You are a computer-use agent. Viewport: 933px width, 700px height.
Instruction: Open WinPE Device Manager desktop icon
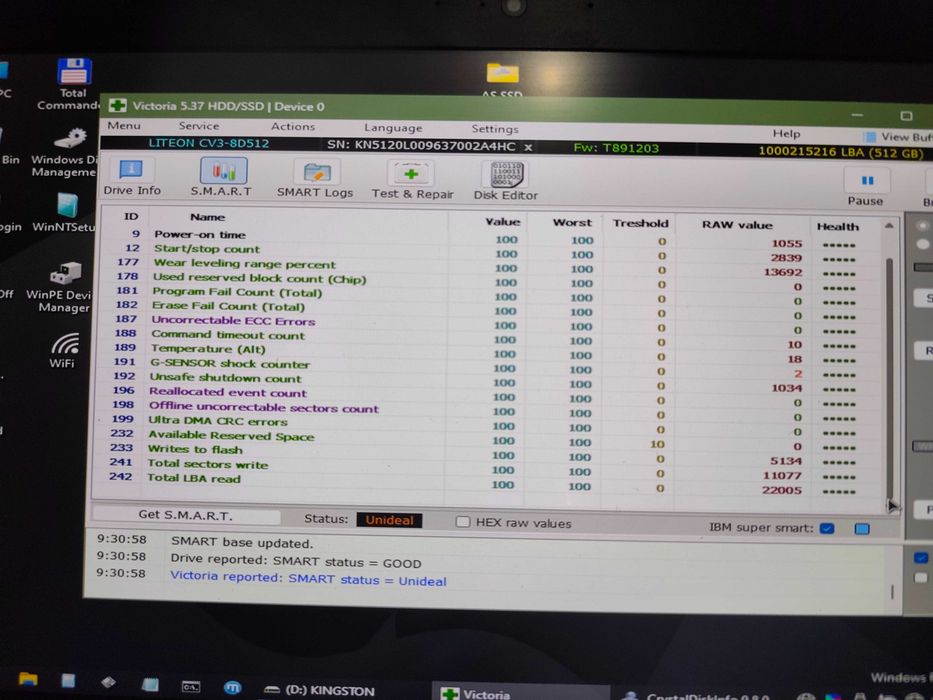click(x=62, y=288)
